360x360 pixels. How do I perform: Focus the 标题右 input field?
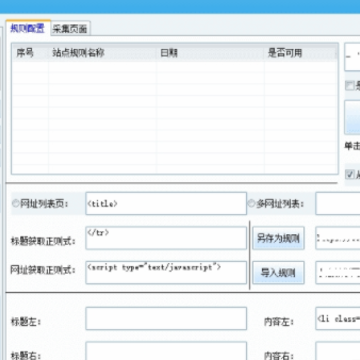(x=166, y=351)
